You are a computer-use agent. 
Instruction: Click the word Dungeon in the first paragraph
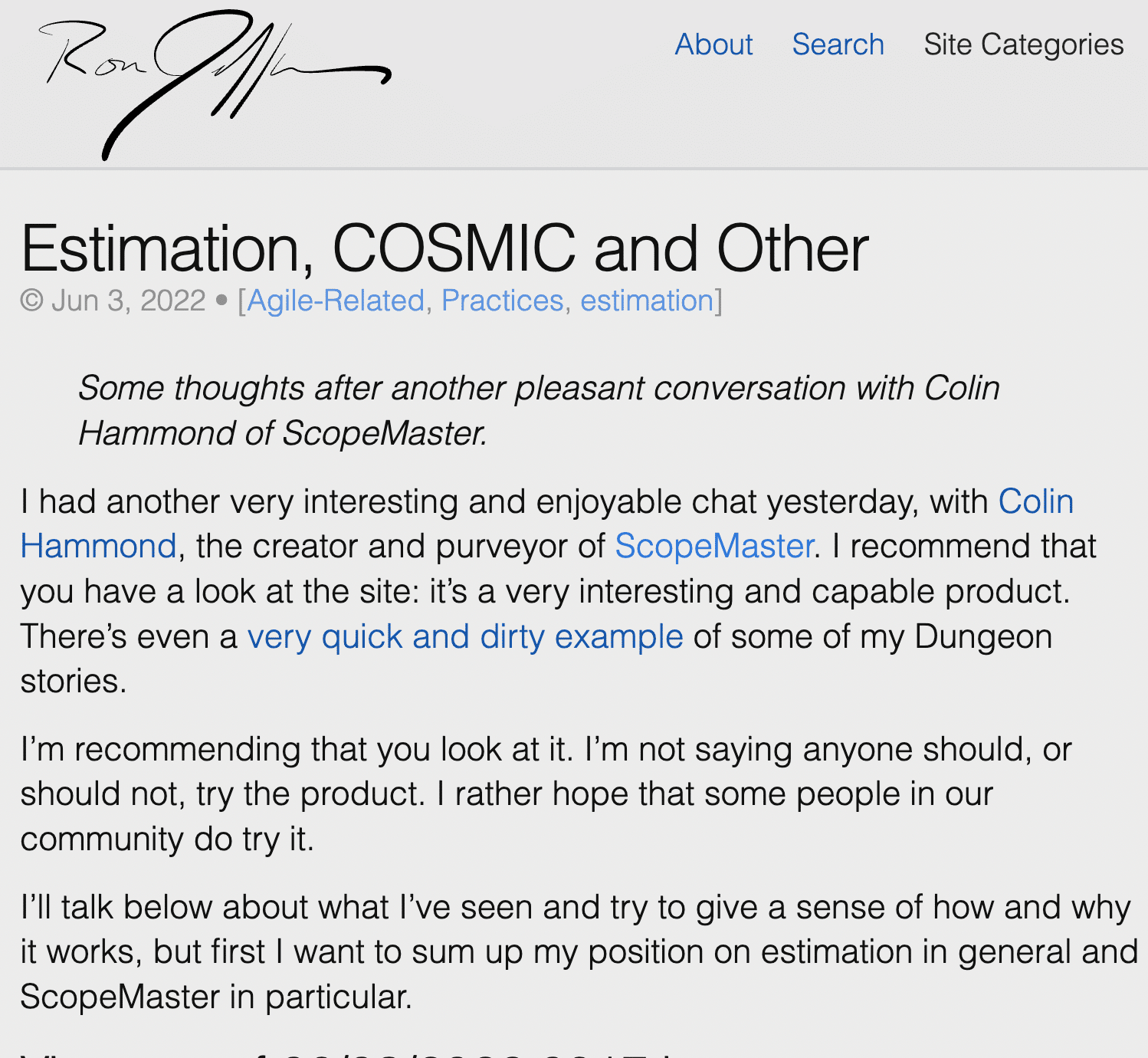(983, 636)
